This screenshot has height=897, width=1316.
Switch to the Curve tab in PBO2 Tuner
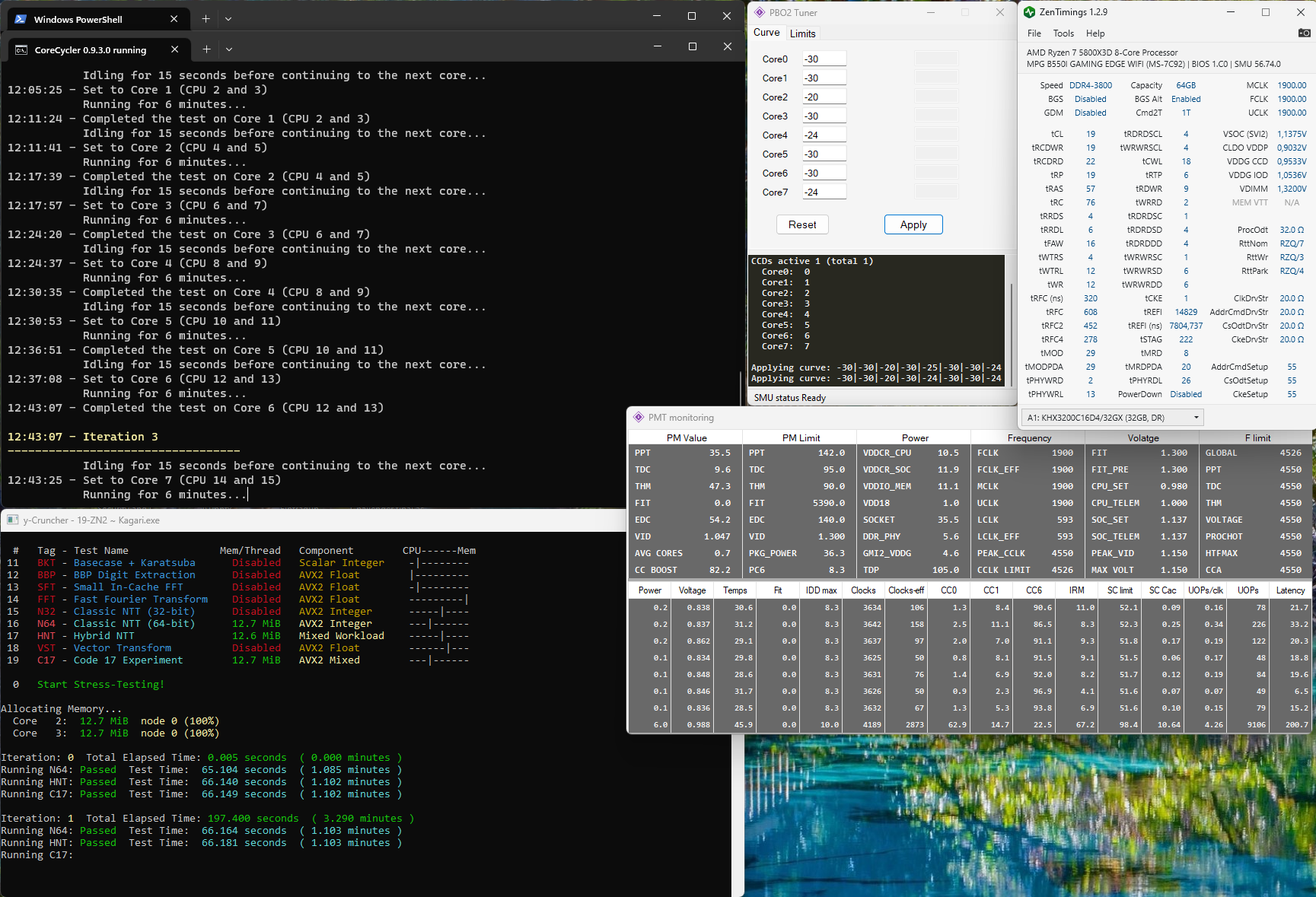tap(766, 33)
